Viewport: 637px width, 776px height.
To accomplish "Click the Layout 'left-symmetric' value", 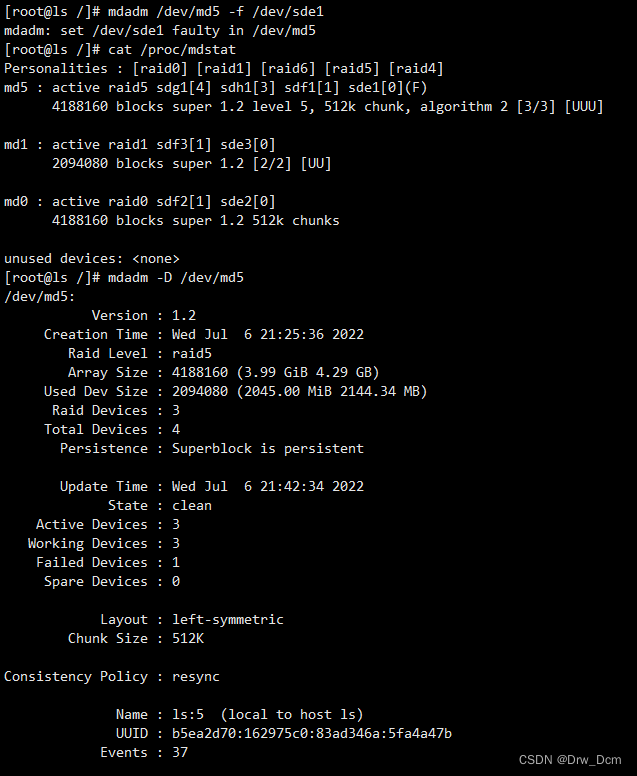I will pos(228,619).
